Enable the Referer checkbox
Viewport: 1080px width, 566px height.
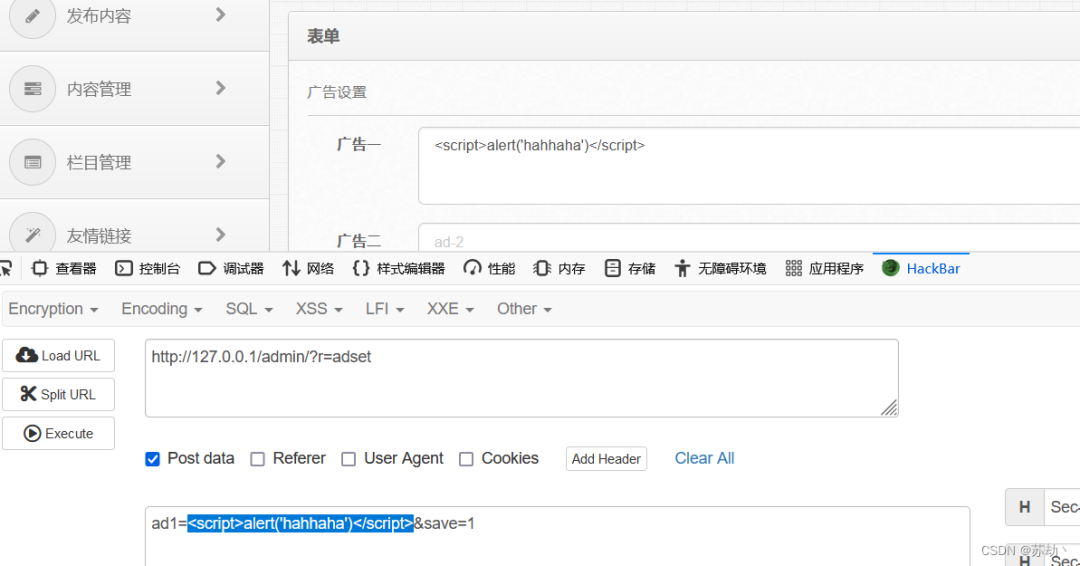click(258, 459)
